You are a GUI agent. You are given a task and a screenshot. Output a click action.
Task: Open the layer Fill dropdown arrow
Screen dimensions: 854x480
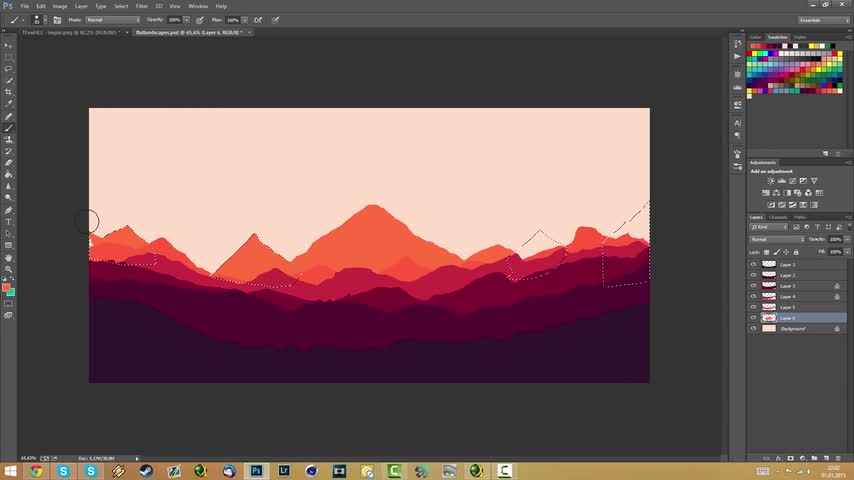coord(847,252)
